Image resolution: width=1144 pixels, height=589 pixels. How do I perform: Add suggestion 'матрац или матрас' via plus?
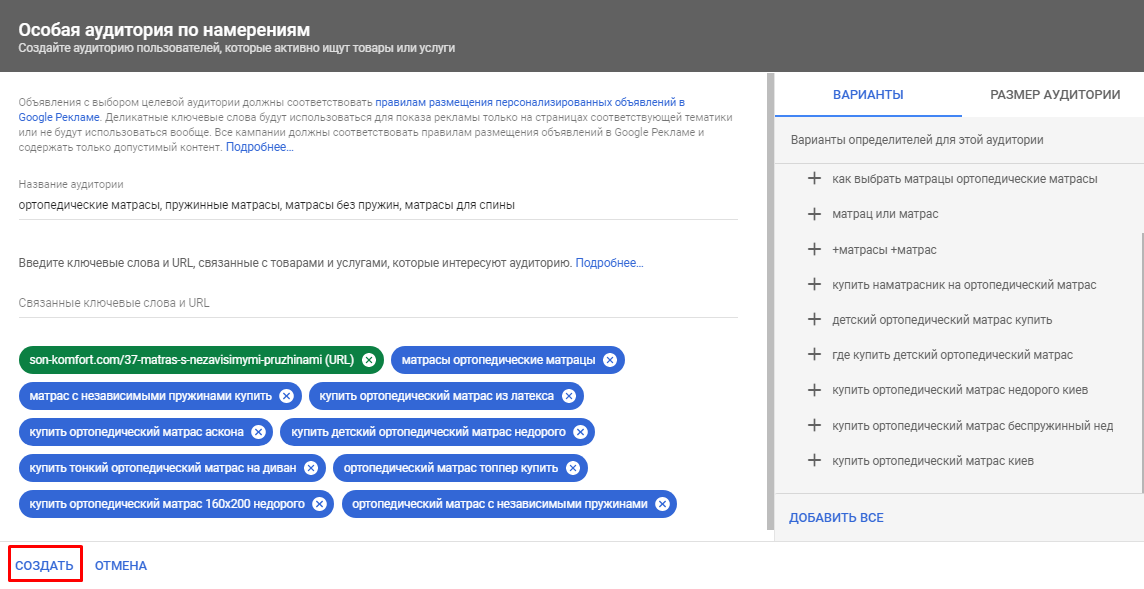click(x=814, y=214)
